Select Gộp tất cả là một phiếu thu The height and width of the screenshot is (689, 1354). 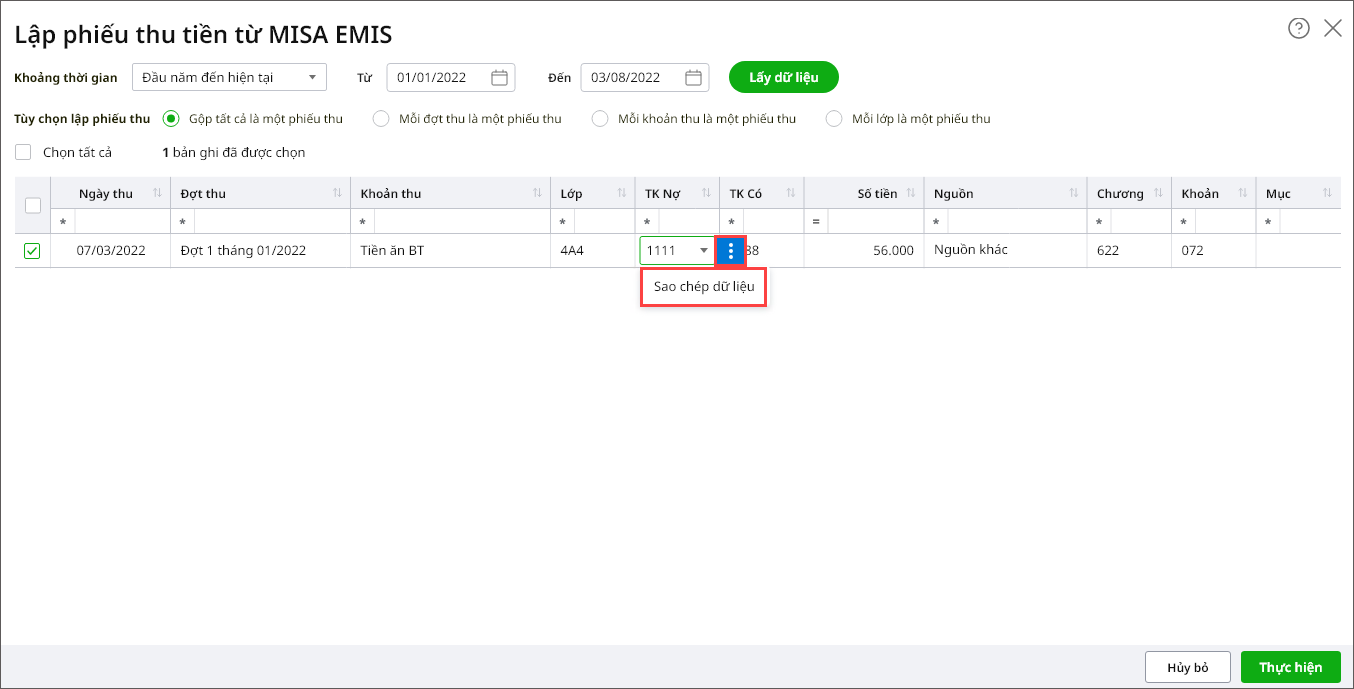(x=171, y=119)
